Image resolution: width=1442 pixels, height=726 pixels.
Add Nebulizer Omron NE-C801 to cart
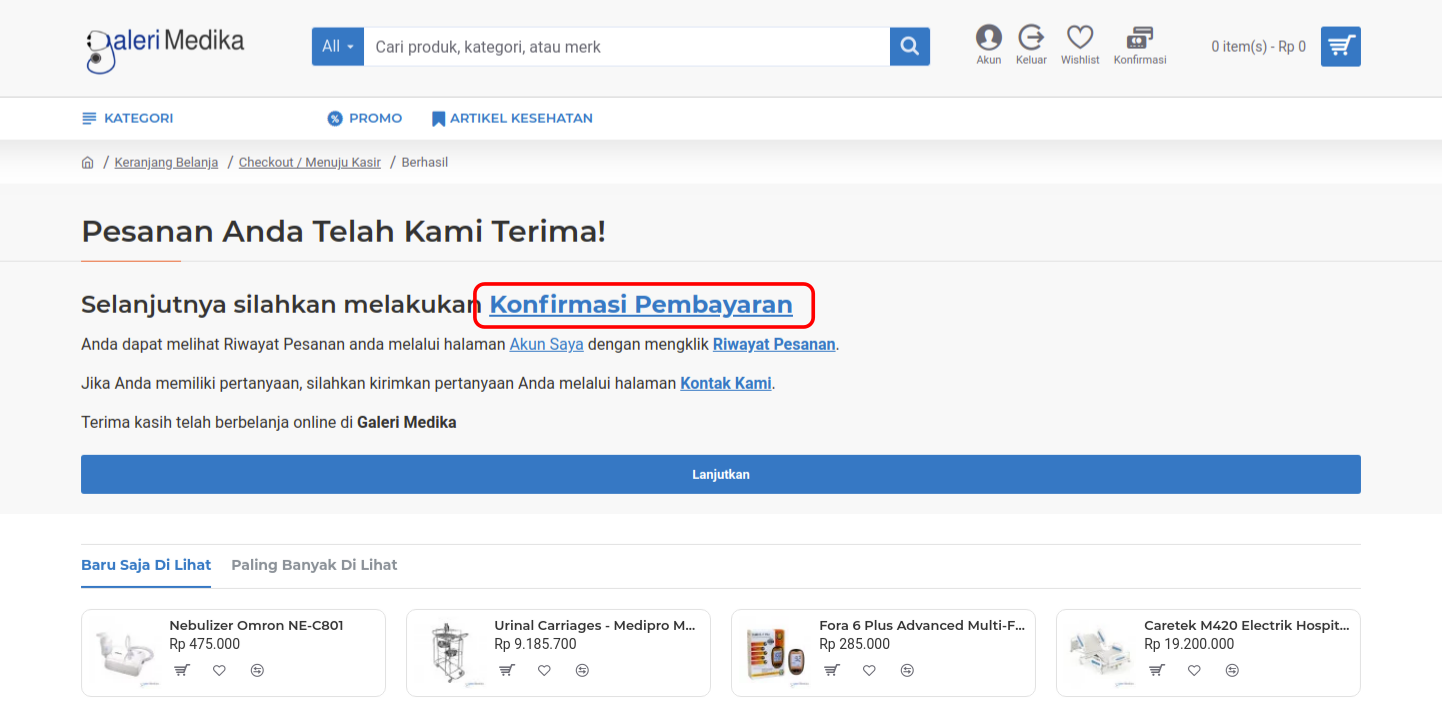[x=181, y=670]
